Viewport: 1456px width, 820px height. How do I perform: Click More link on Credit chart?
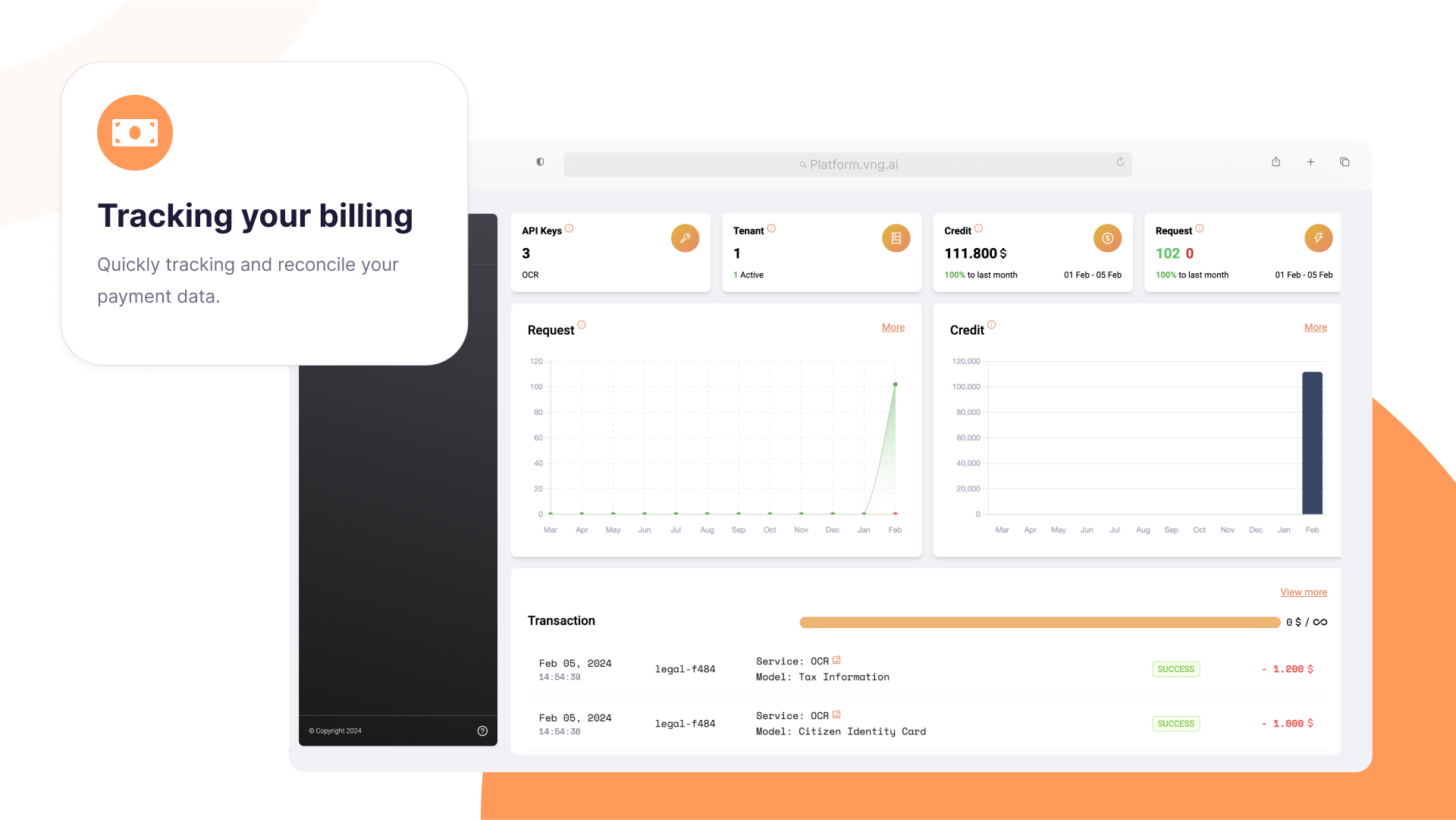pos(1315,328)
